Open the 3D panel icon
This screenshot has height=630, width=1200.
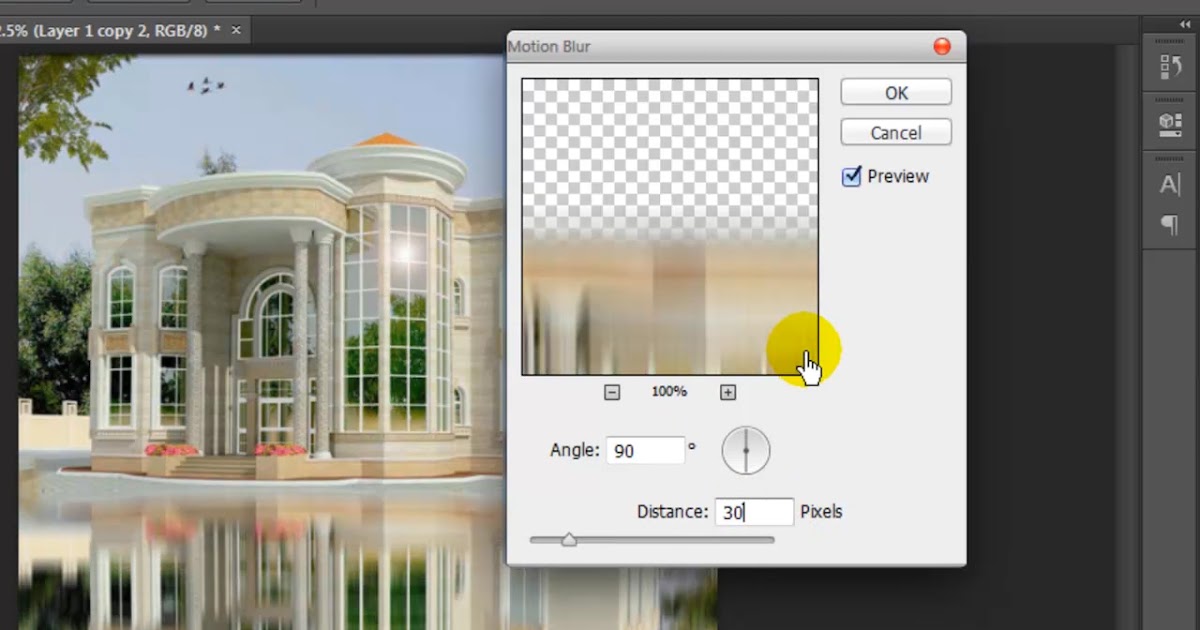(1169, 123)
